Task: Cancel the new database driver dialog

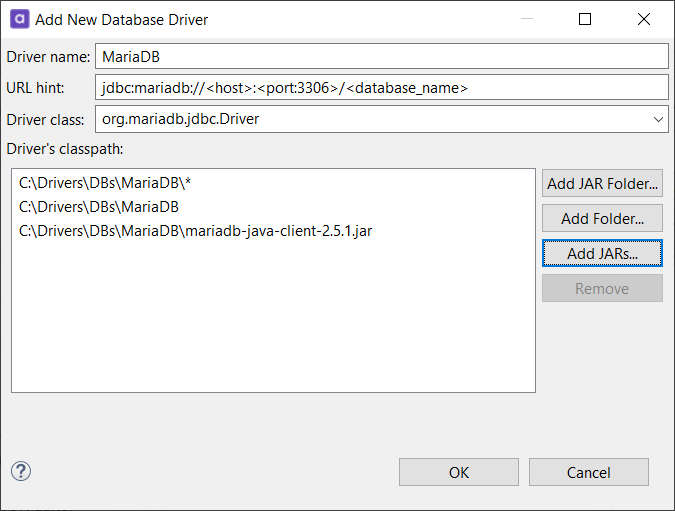Action: pyautogui.click(x=588, y=472)
